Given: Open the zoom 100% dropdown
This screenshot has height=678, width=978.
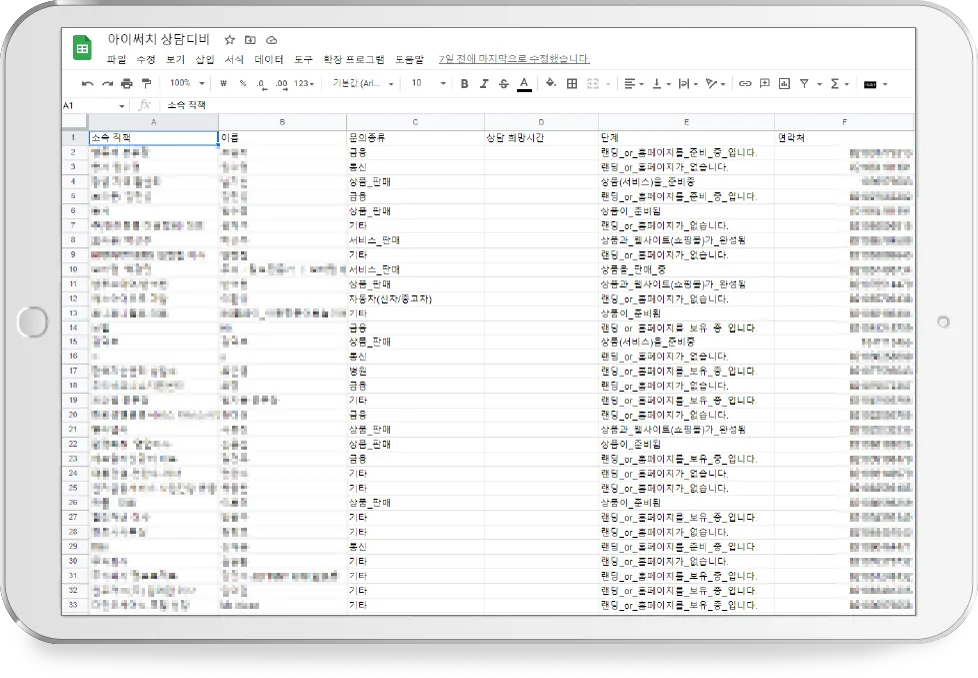Looking at the screenshot, I should pos(186,83).
